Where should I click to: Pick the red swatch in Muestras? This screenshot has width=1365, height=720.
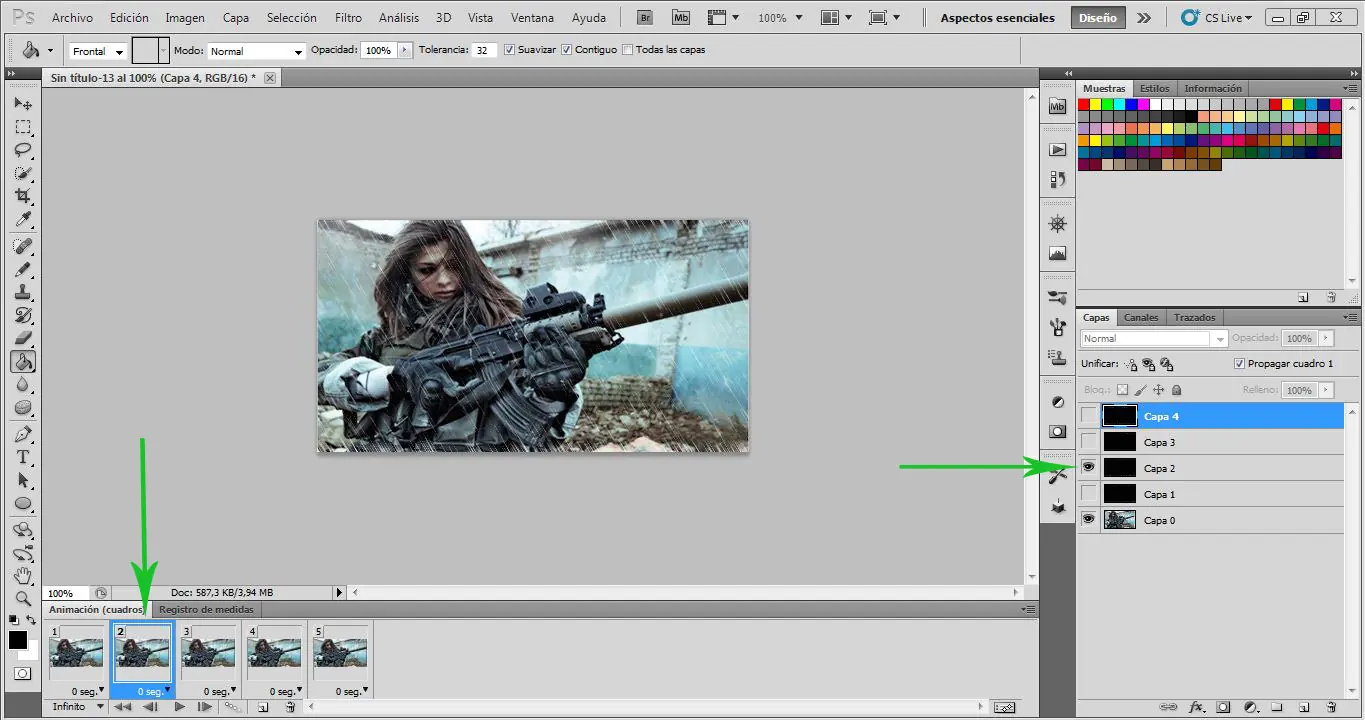point(1084,104)
